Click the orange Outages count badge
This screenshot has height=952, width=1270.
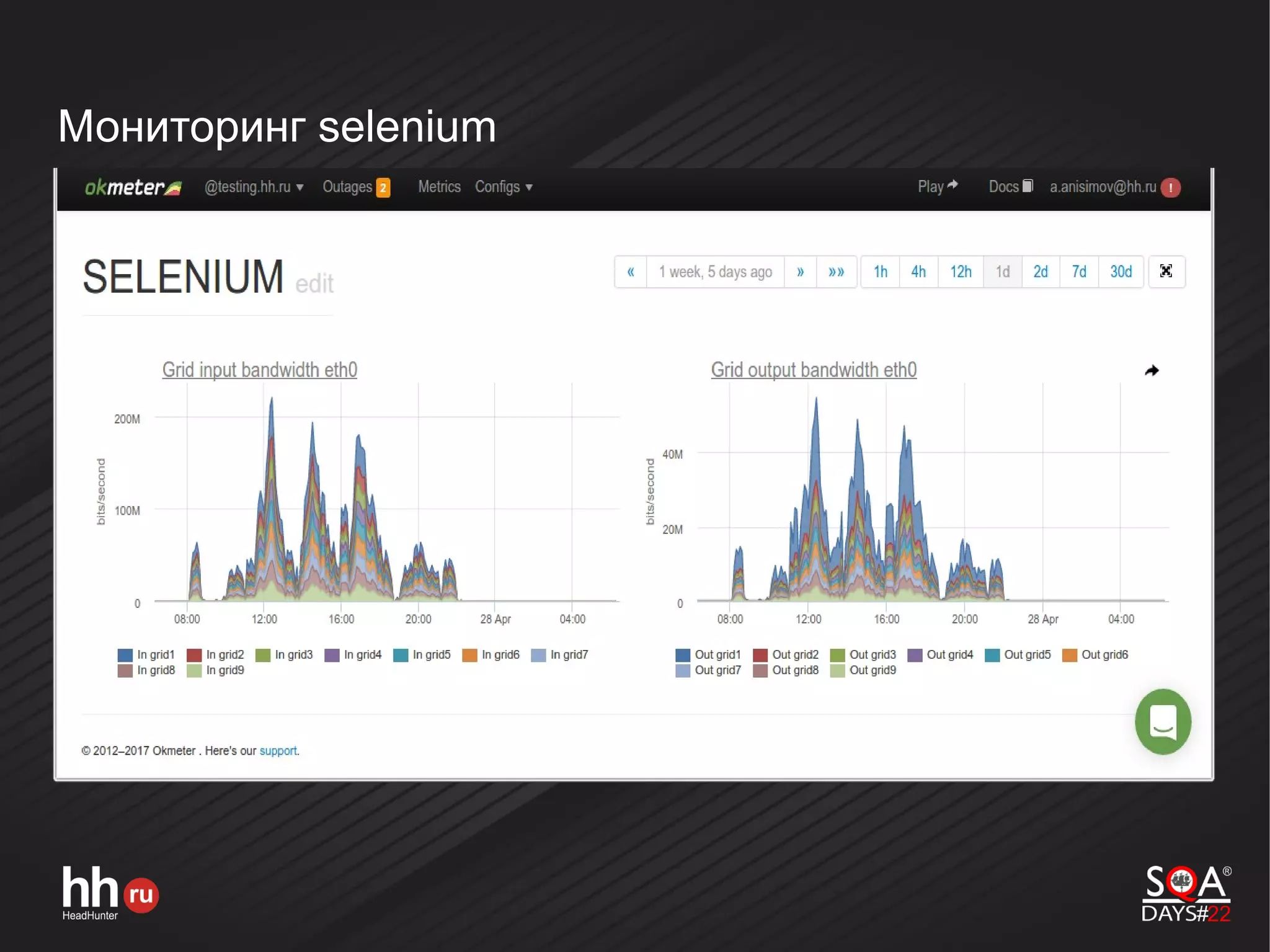click(x=383, y=188)
